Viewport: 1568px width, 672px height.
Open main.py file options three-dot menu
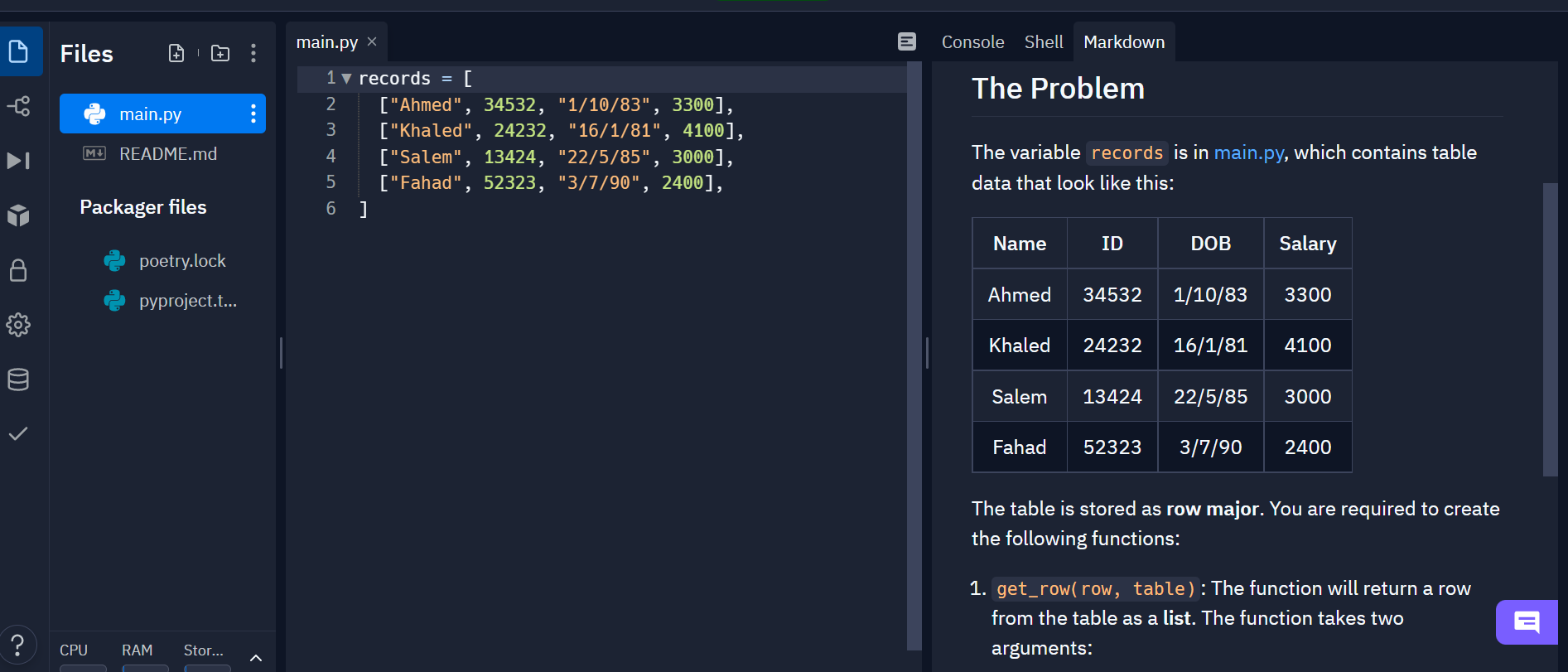253,114
